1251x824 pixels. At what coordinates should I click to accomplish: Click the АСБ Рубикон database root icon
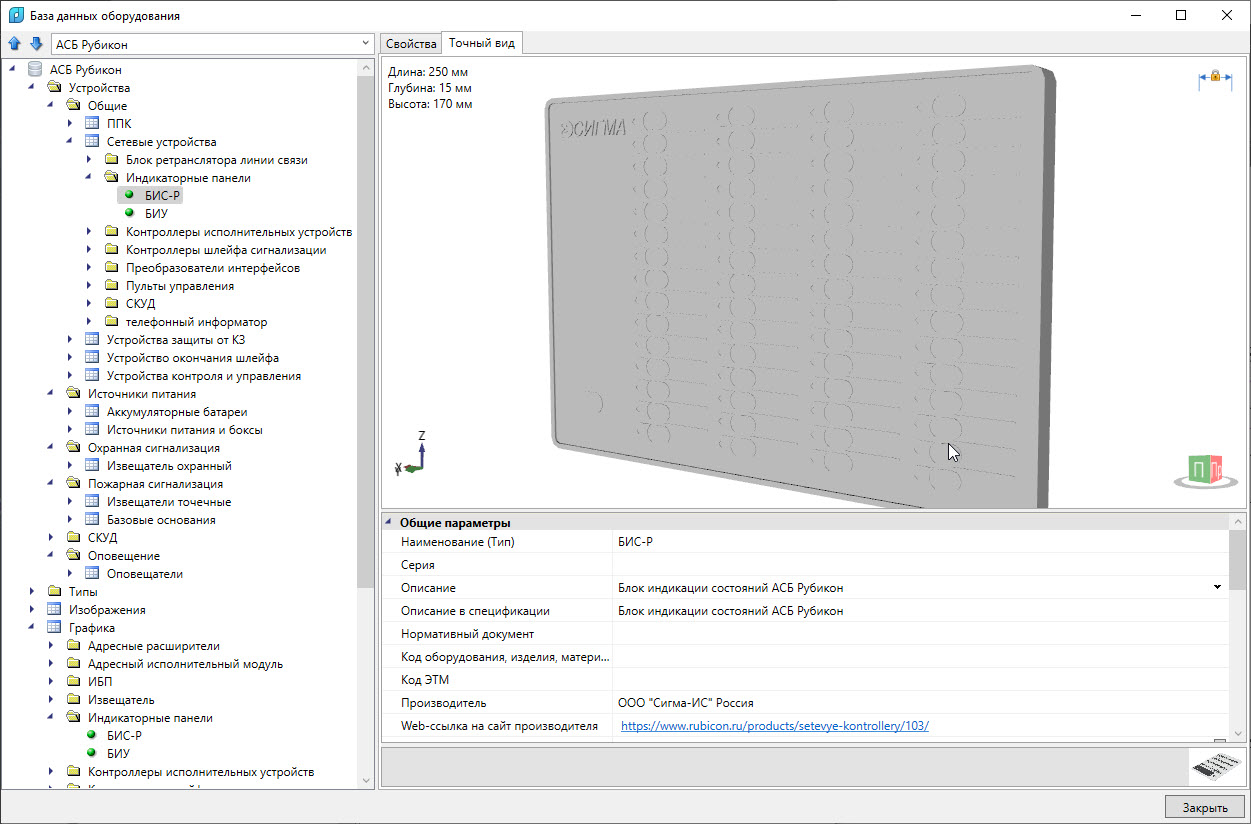pyautogui.click(x=35, y=70)
